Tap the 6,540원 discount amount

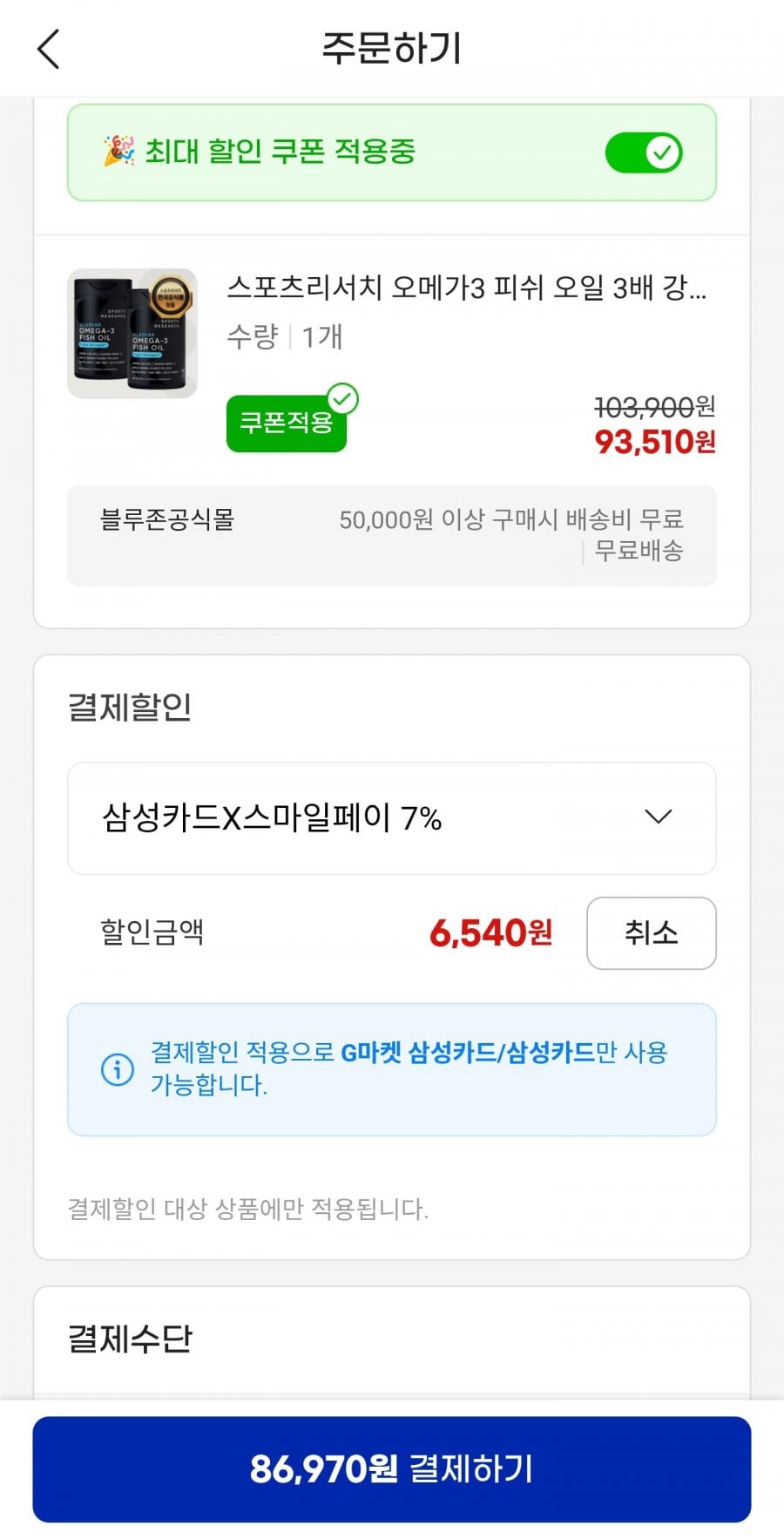(x=490, y=933)
